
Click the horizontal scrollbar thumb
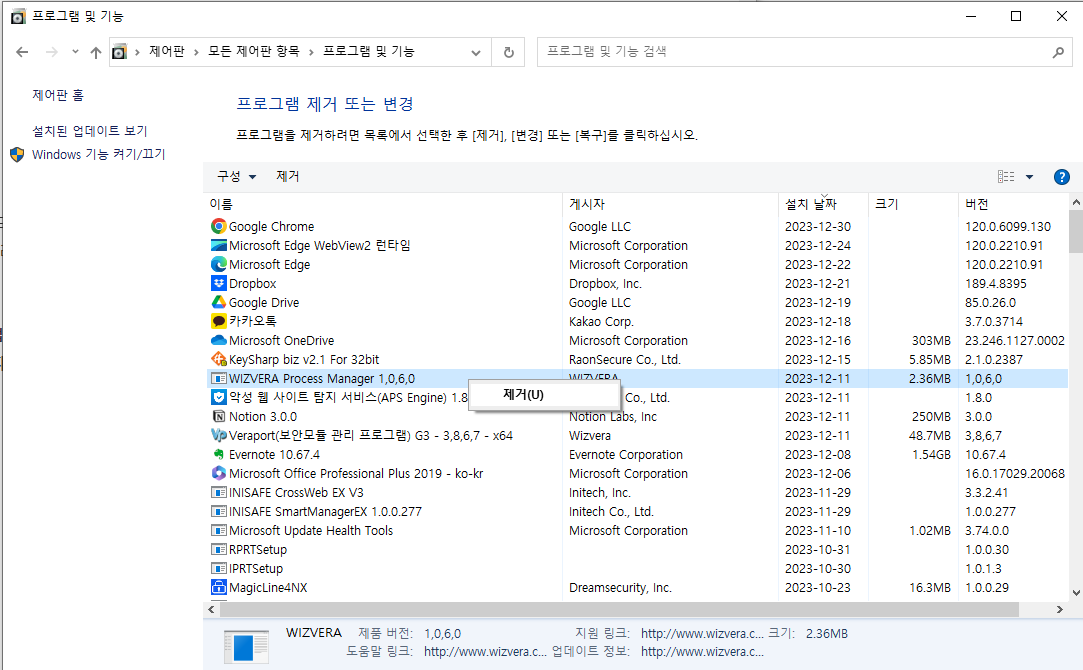618,609
